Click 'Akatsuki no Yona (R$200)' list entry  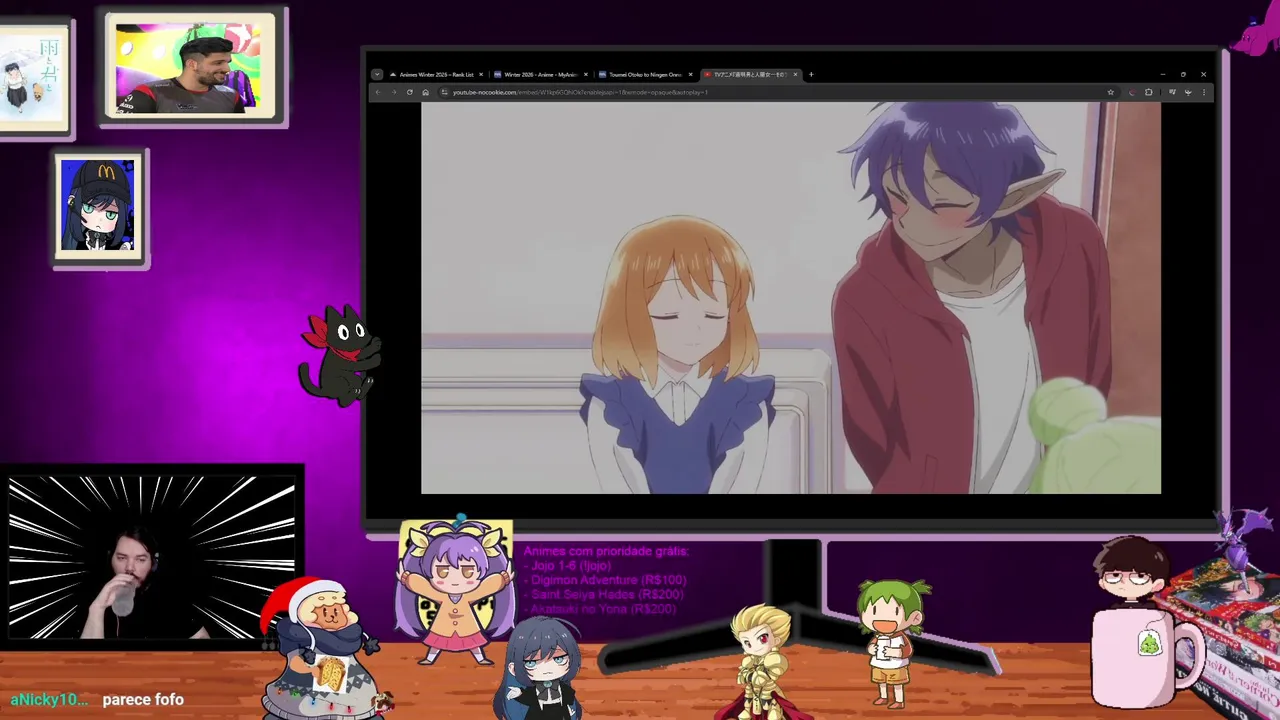[602, 608]
